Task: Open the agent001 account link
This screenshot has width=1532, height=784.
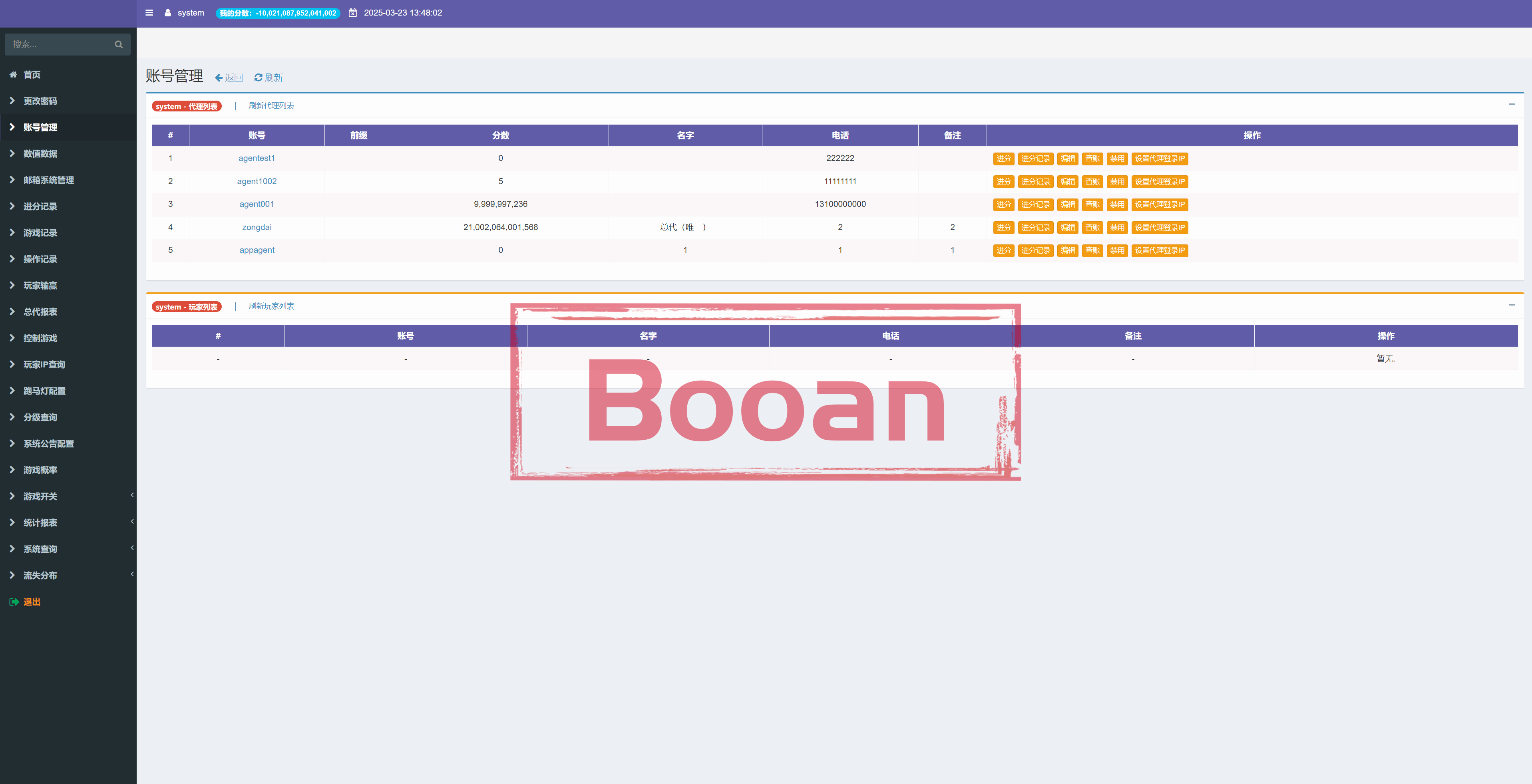Action: 256,204
